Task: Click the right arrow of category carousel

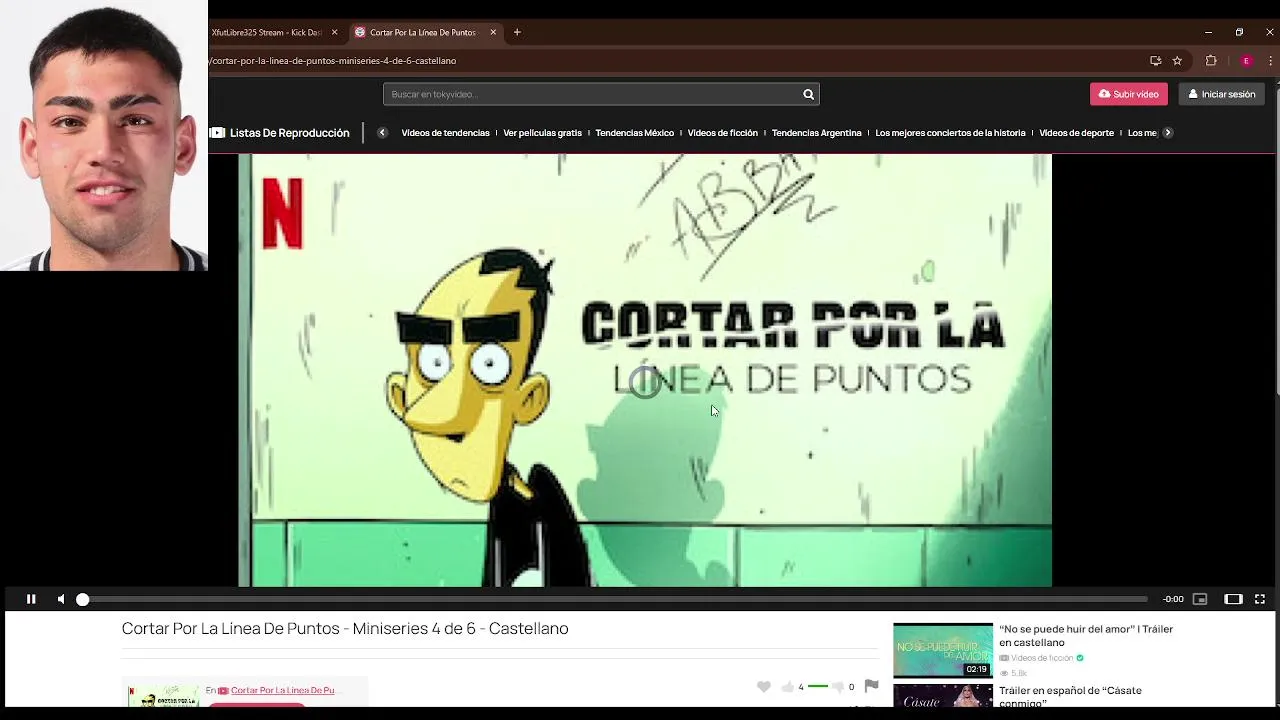Action: pos(1167,133)
